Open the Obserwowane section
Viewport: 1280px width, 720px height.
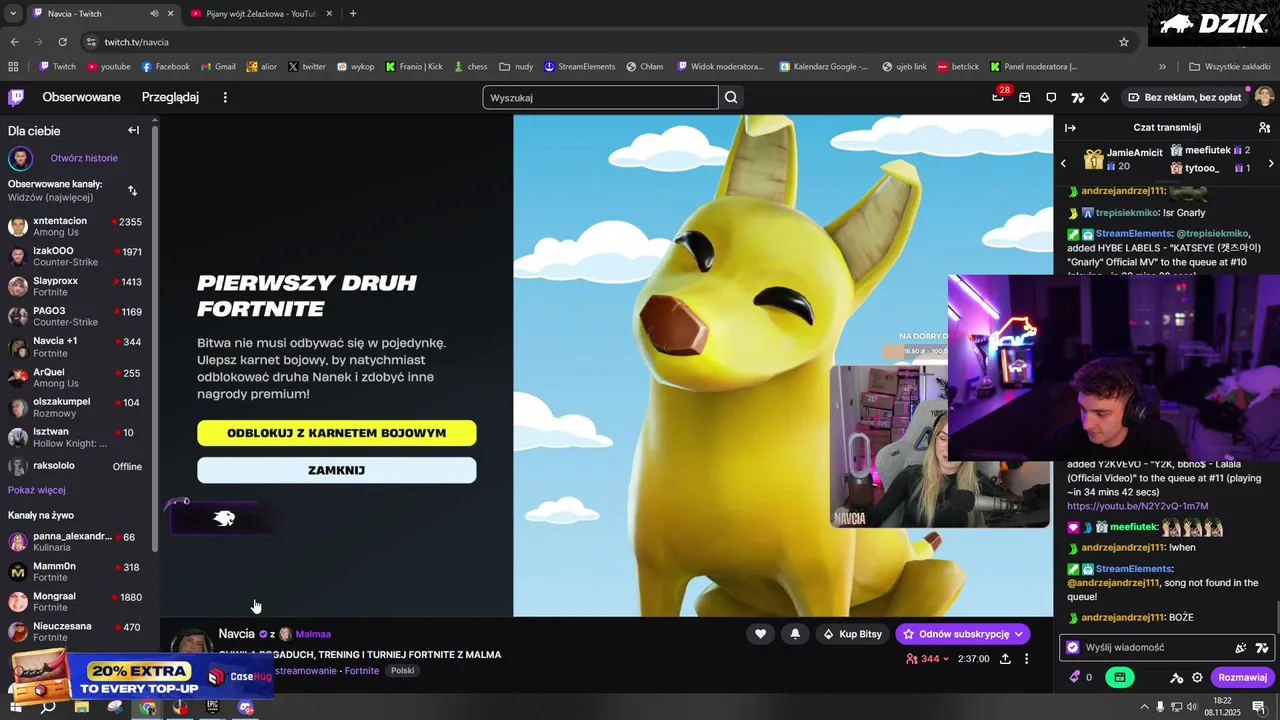click(81, 97)
